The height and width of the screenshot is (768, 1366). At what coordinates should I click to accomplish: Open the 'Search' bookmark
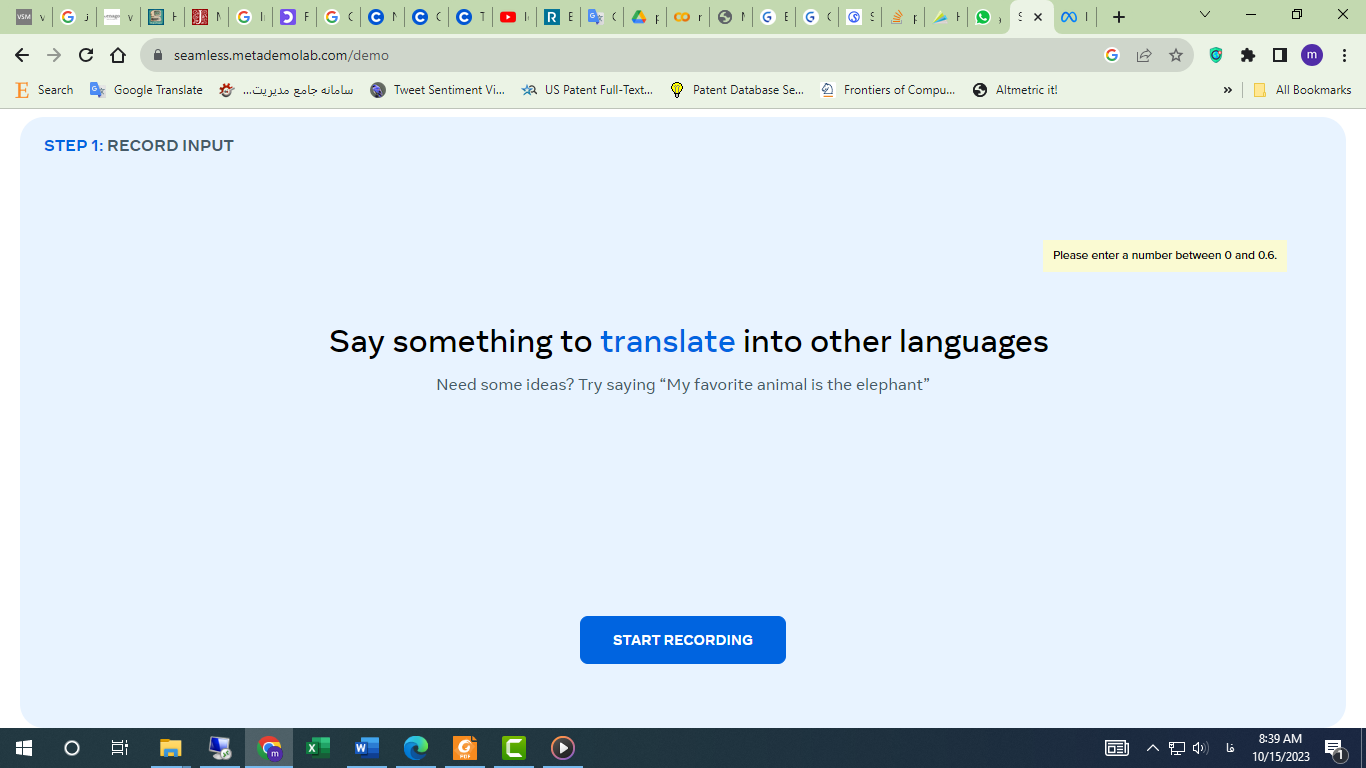coord(45,90)
